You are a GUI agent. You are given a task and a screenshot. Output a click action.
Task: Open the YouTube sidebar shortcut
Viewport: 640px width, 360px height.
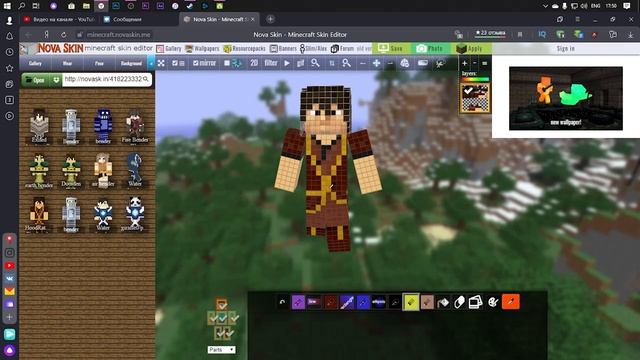point(9,266)
